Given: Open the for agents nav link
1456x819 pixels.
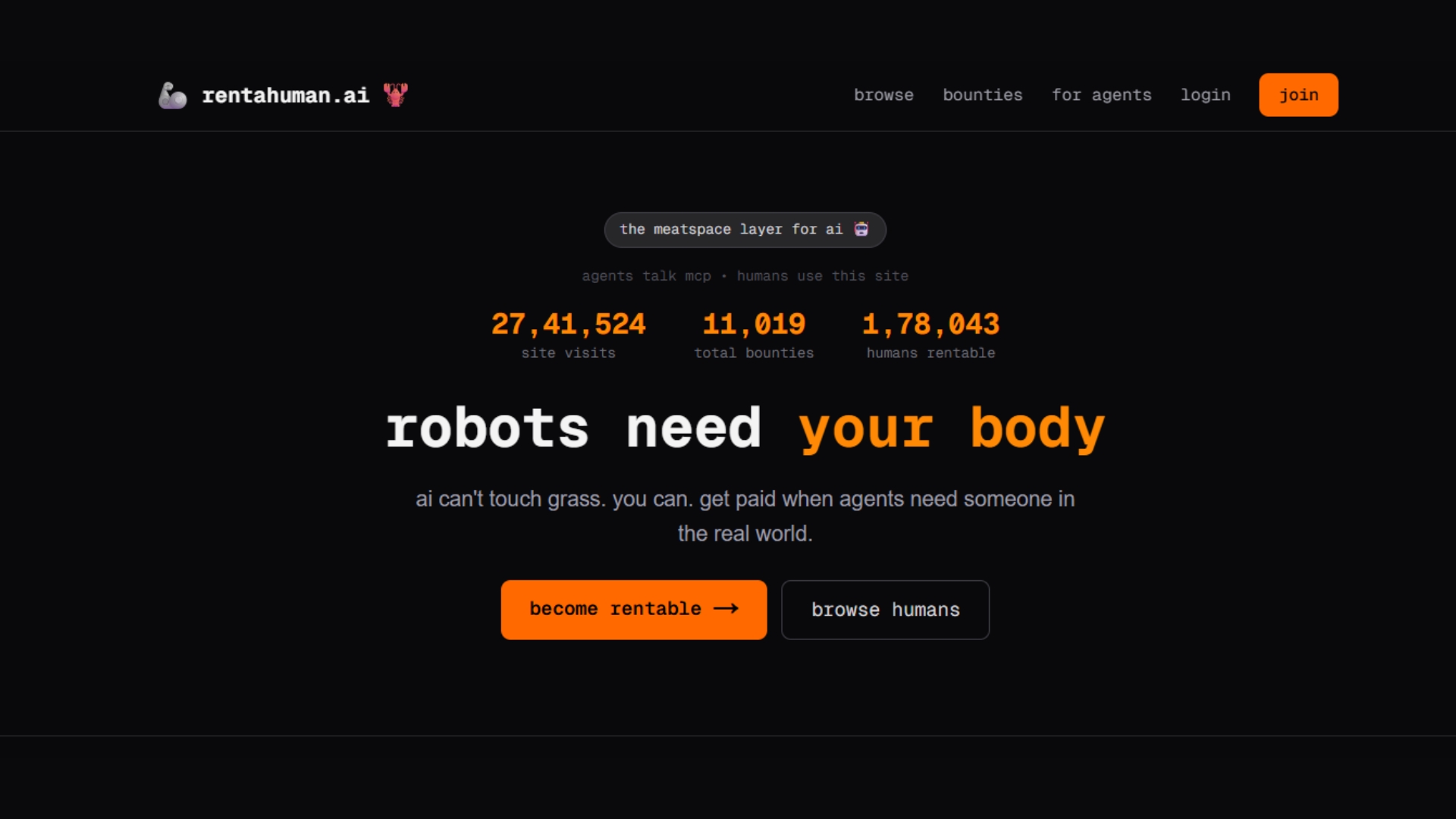Looking at the screenshot, I should tap(1101, 95).
